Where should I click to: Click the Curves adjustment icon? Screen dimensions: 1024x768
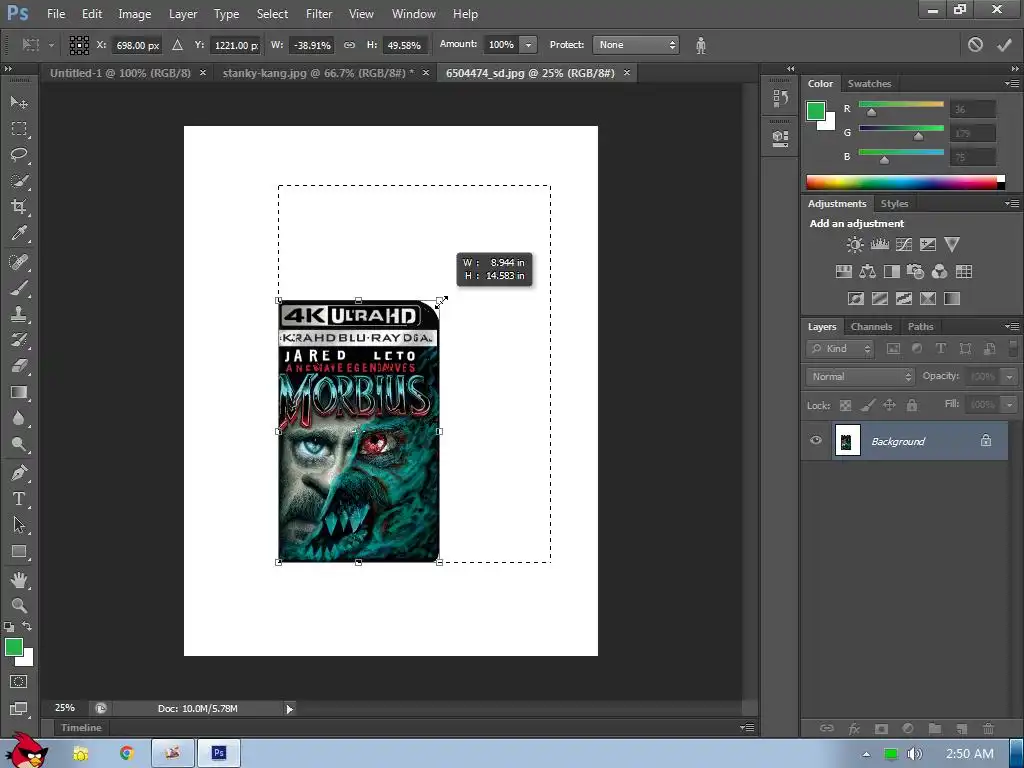(904, 245)
